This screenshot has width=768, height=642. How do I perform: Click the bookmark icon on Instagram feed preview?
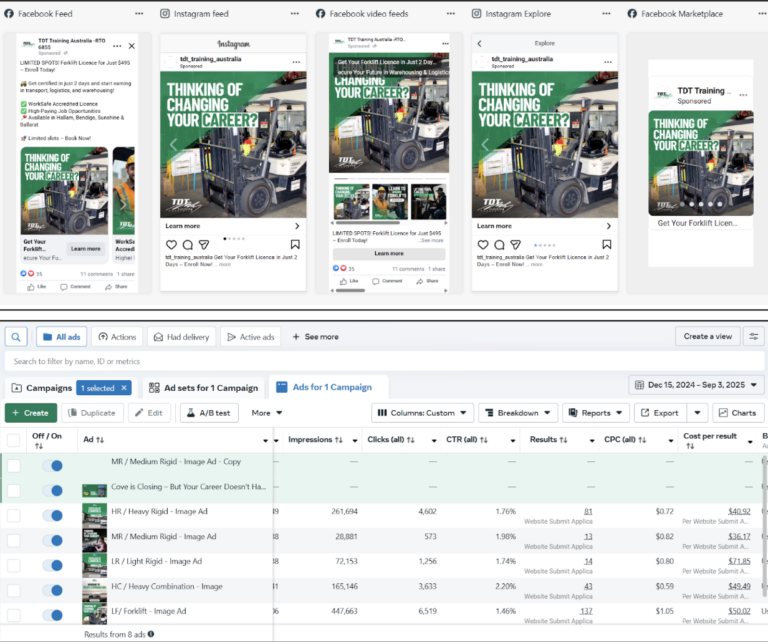[x=295, y=244]
